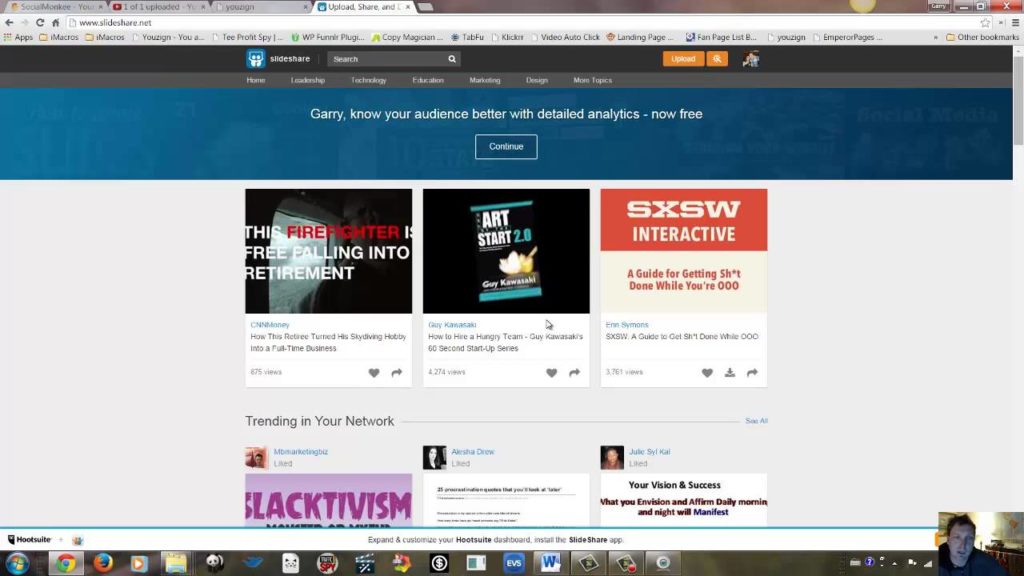Open the Slacktivism slideshow thumbnail
Image resolution: width=1024 pixels, height=576 pixels.
pyautogui.click(x=328, y=500)
